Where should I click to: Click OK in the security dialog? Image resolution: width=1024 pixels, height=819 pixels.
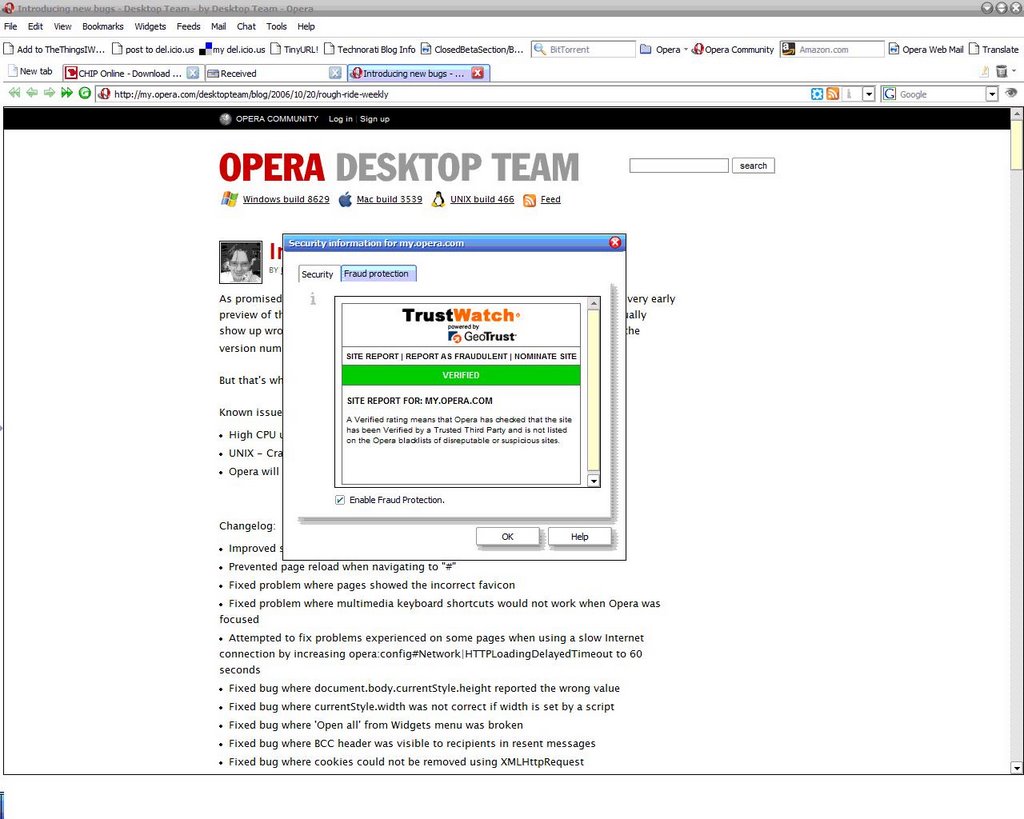pyautogui.click(x=507, y=537)
